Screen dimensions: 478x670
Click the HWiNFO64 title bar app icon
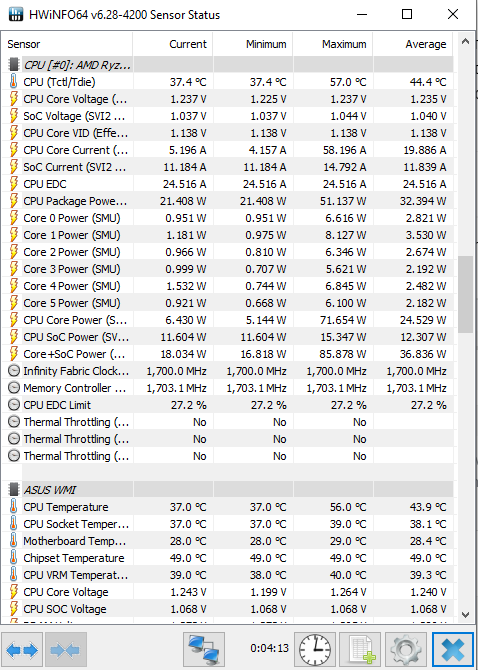16,15
